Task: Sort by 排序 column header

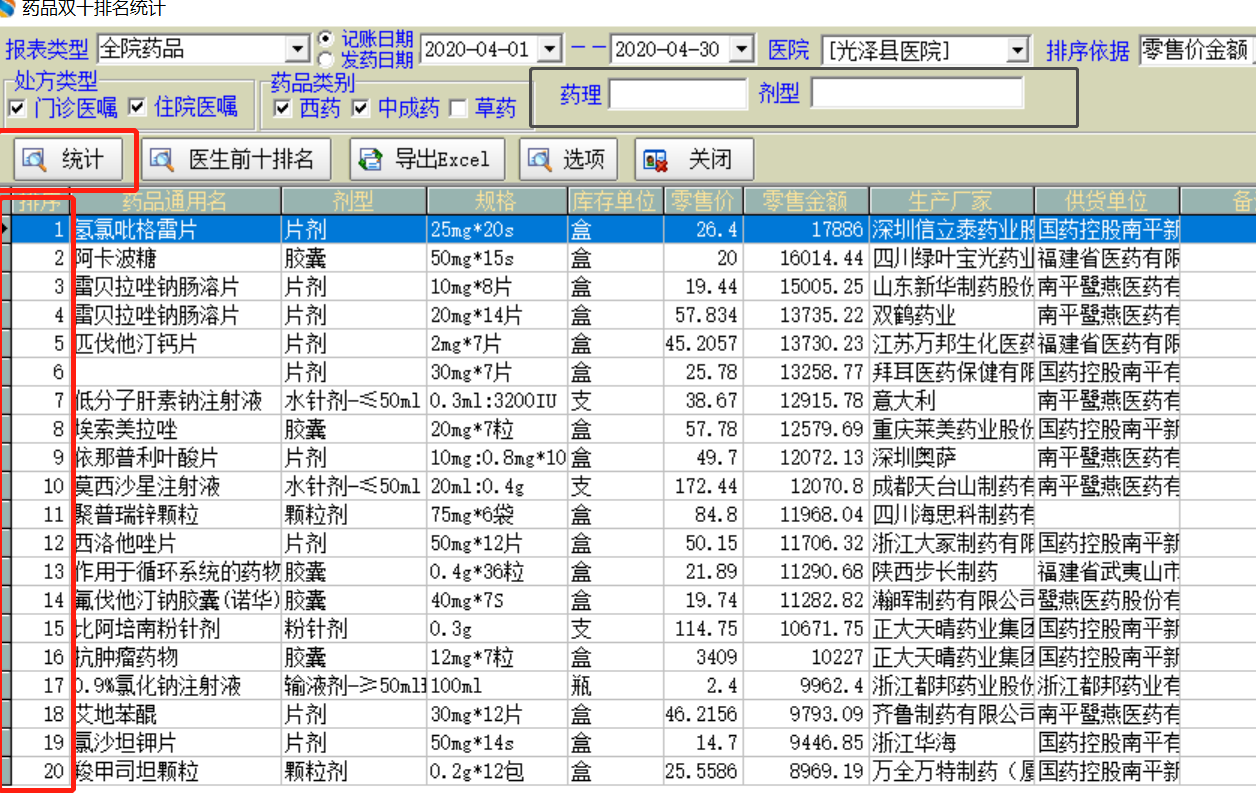Action: click(x=40, y=200)
